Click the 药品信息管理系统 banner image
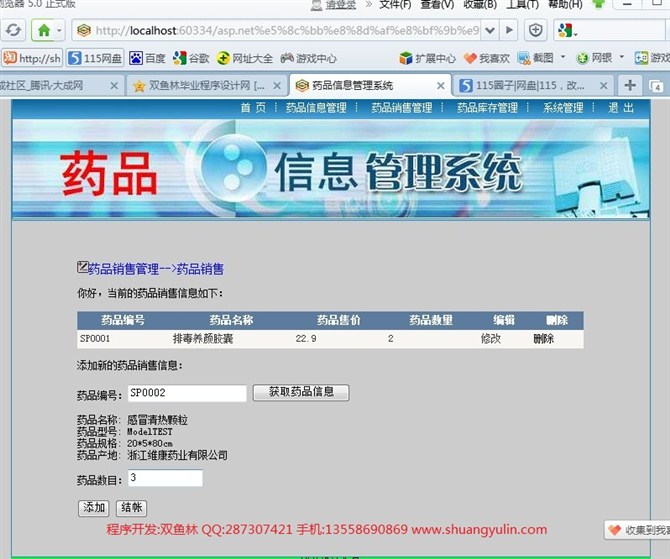Screen dimensions: 670x559 tap(331, 169)
